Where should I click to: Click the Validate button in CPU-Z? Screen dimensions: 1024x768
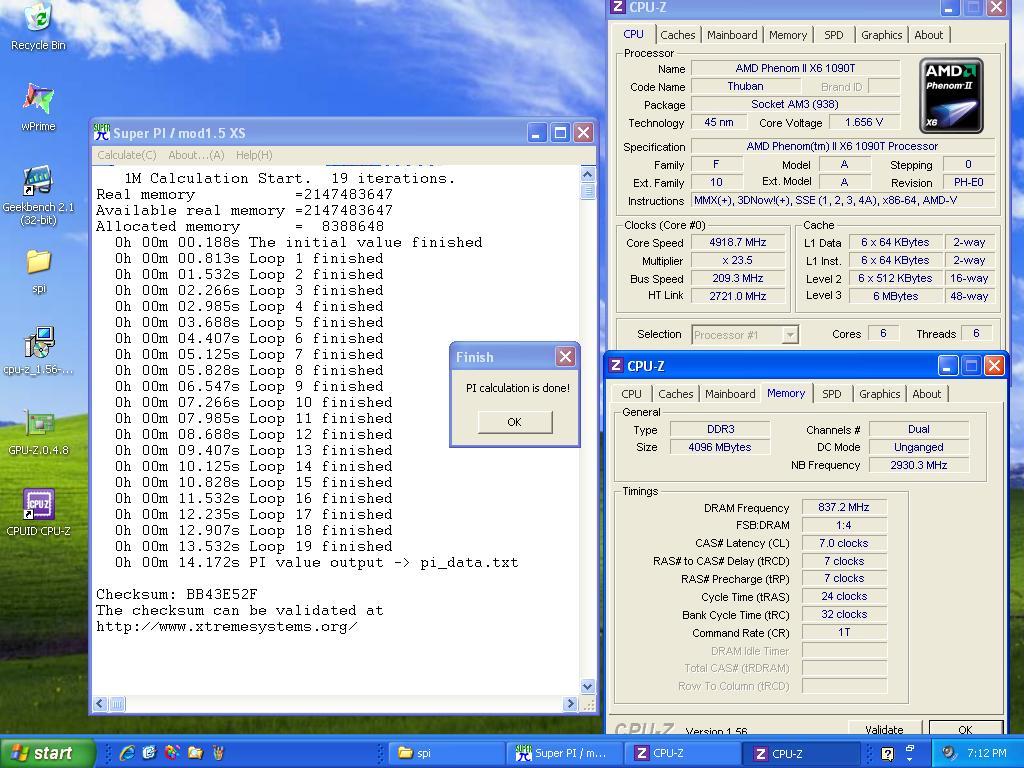tap(884, 729)
